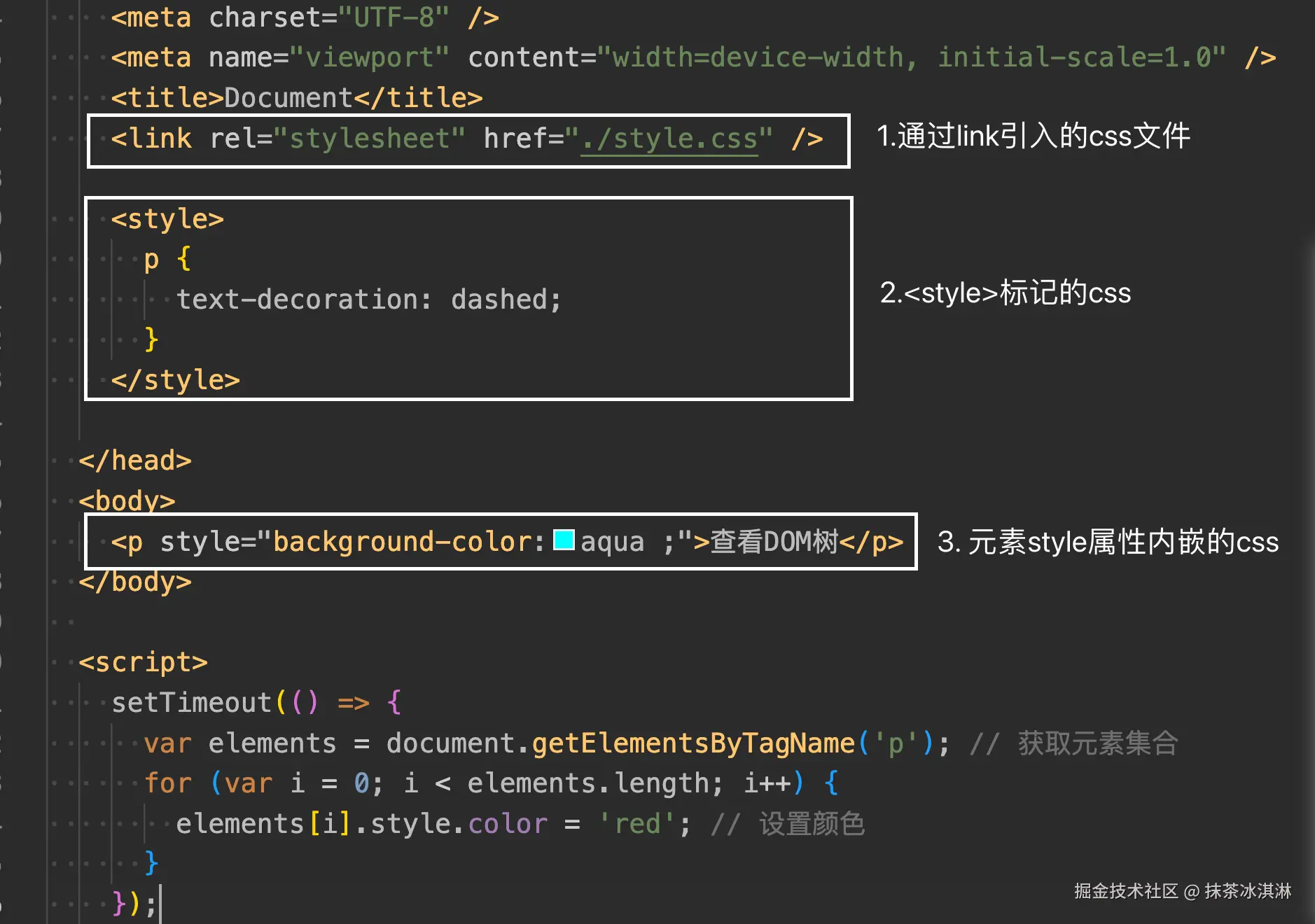The width and height of the screenshot is (1315, 924).
Task: Click the opening body tag
Action: [x=127, y=501]
